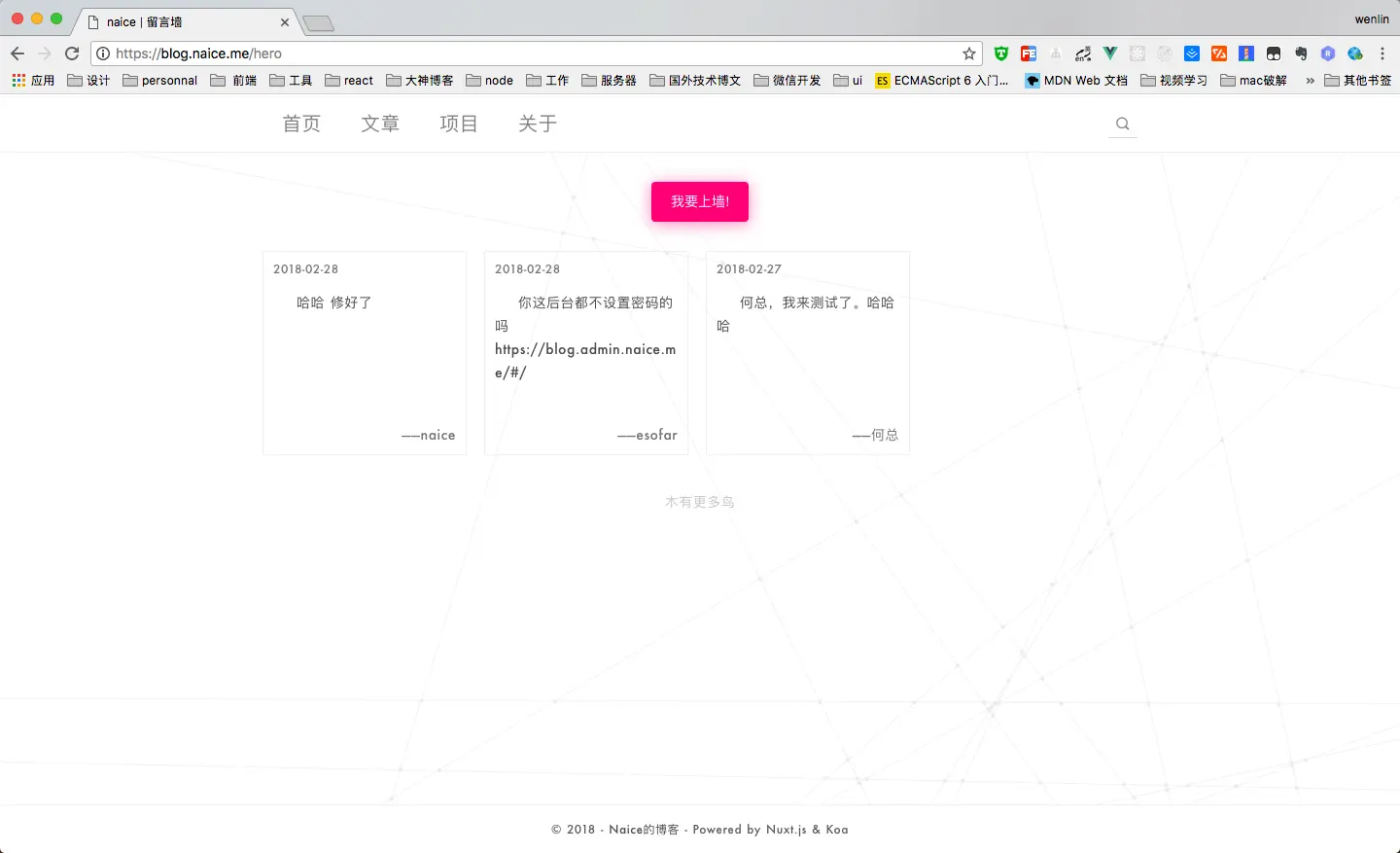Open a new tab with the new-tab button
Screen dimensions: 1400x853
pyautogui.click(x=319, y=23)
